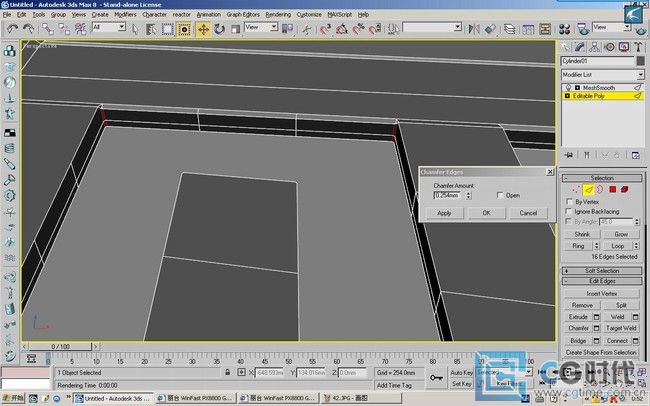
Task: Click the Use Pivot Point Center icon
Action: click(x=287, y=29)
